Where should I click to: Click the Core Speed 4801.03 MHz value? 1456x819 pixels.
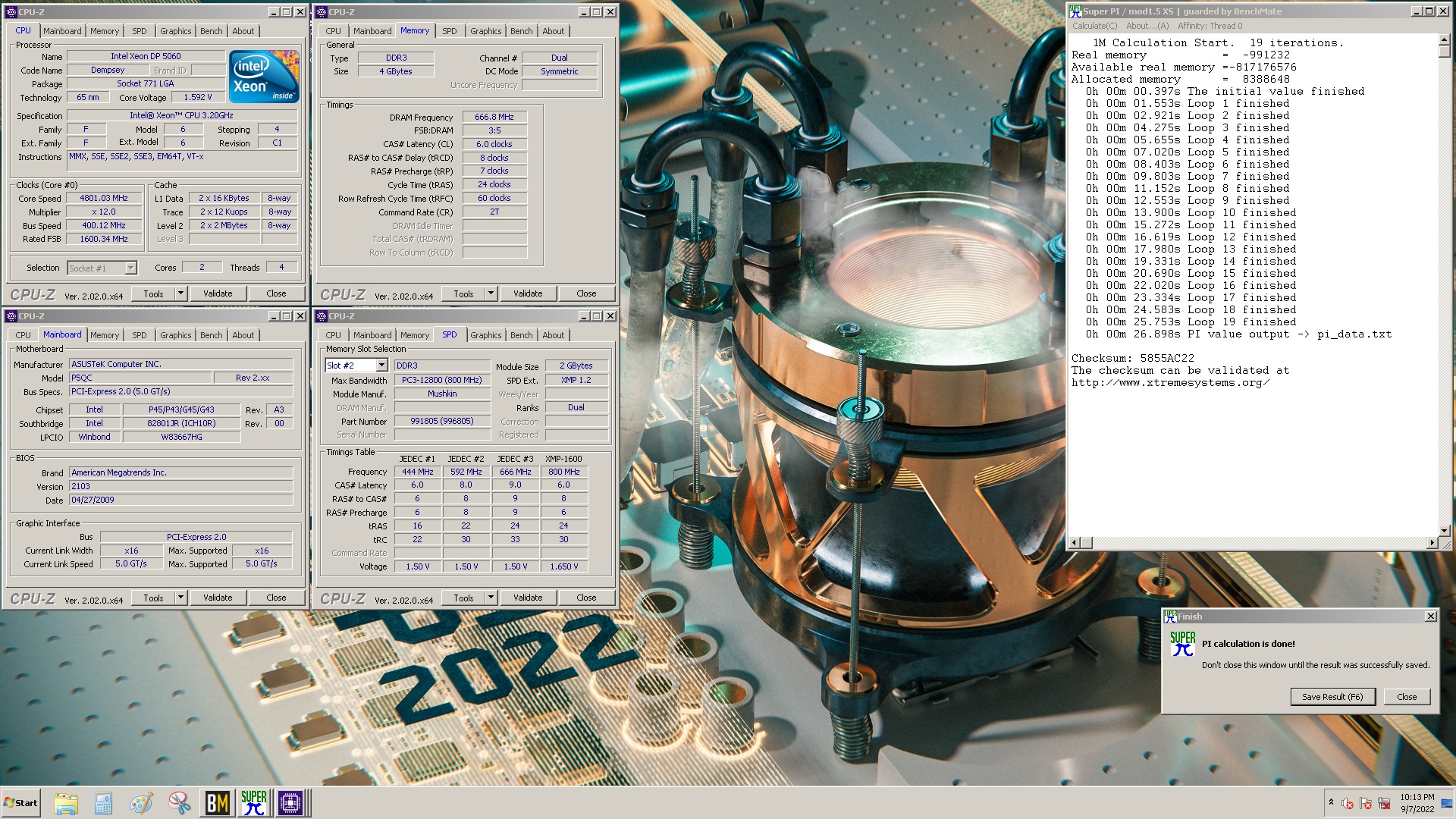104,198
